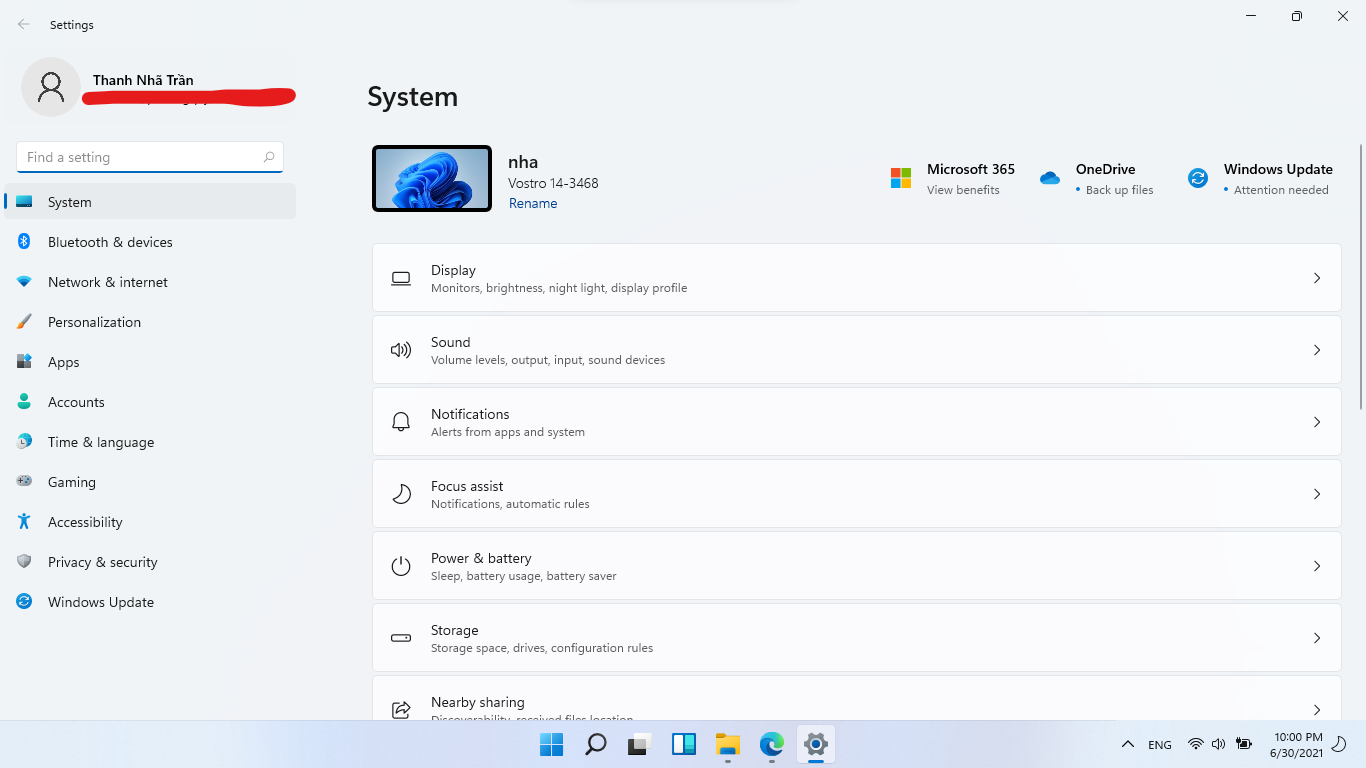Click the vertical scrollbar on right
The height and width of the screenshot is (768, 1366).
pyautogui.click(x=1360, y=275)
